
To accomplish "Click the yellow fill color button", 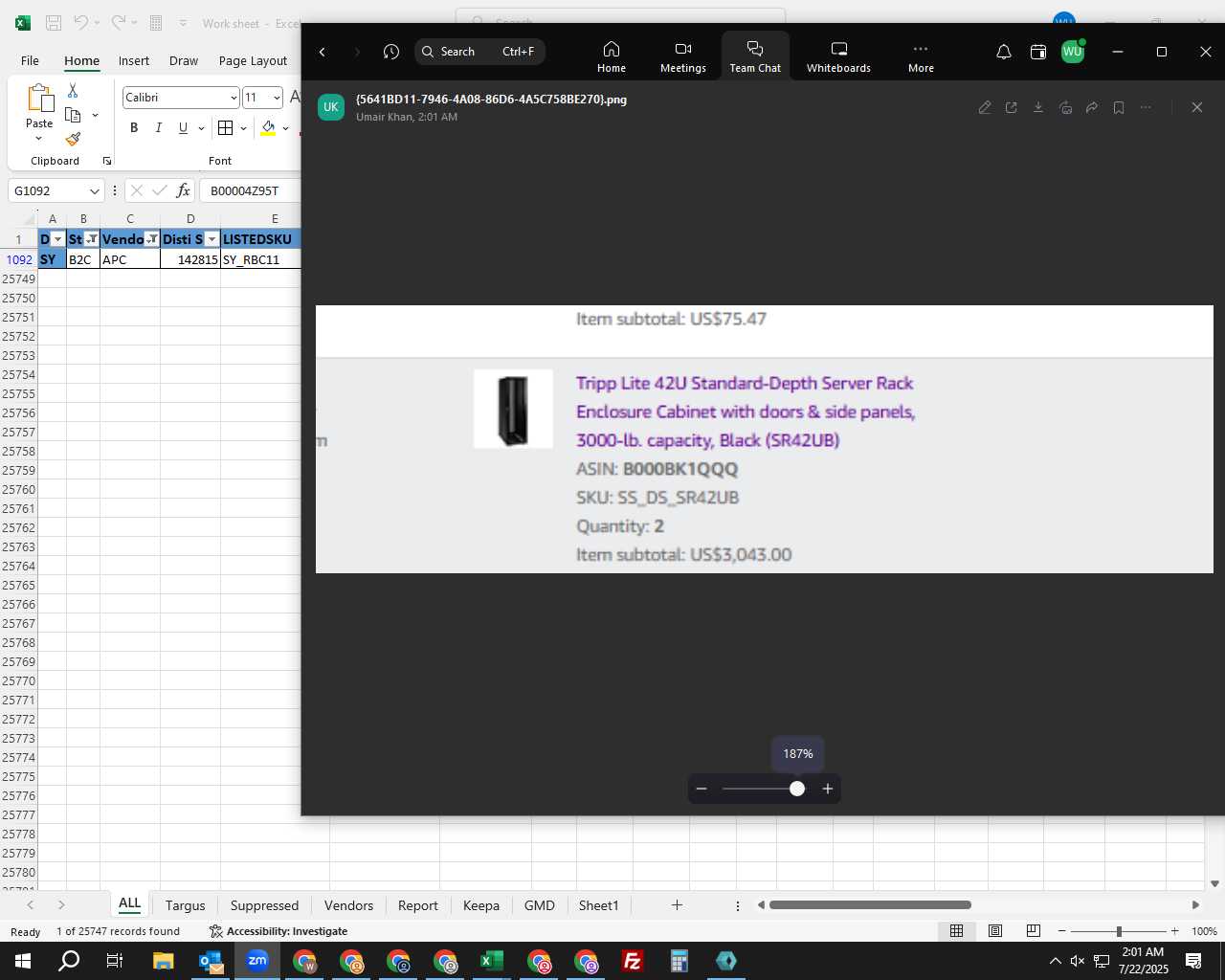I will click(268, 128).
